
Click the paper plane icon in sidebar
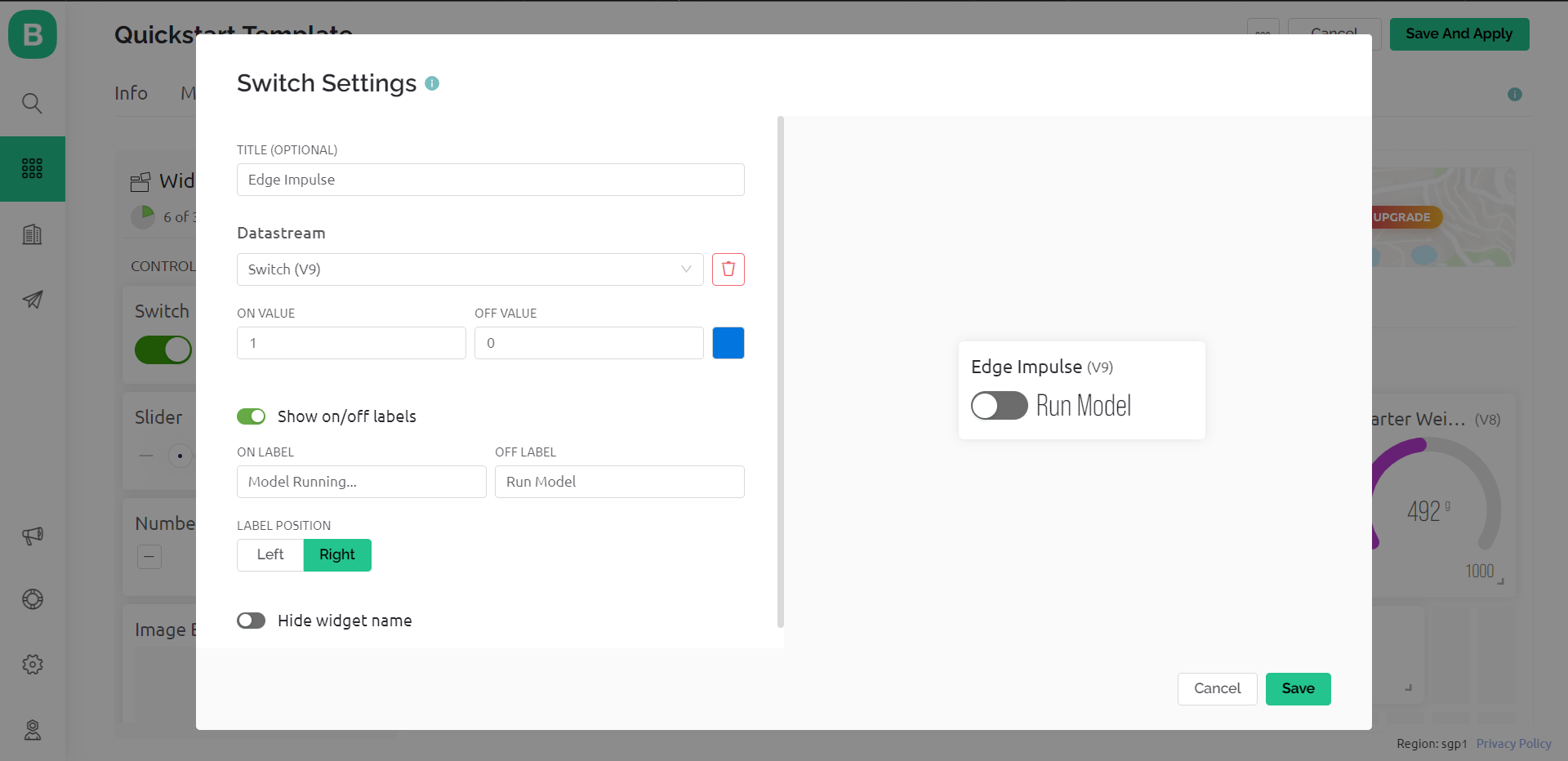click(32, 300)
